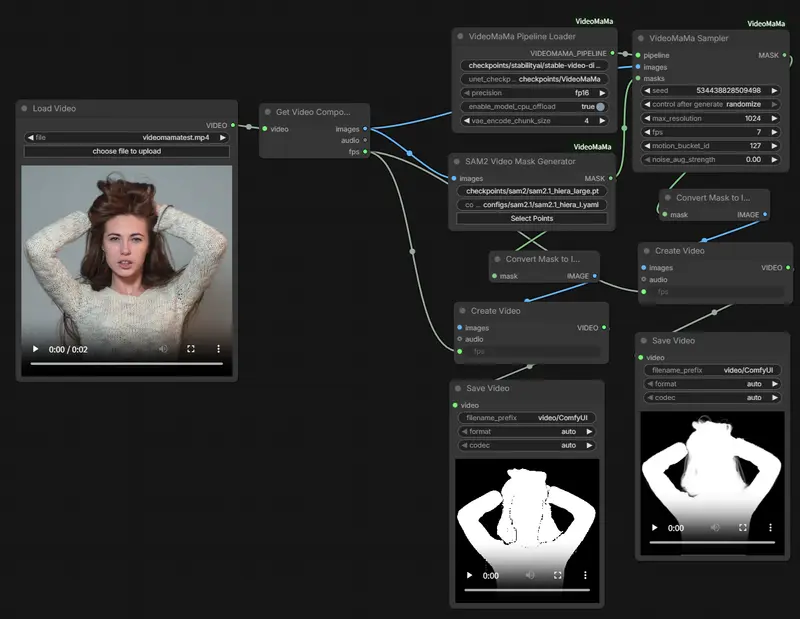
Task: Open the file videomamatest.mp4 selector
Action: point(127,137)
